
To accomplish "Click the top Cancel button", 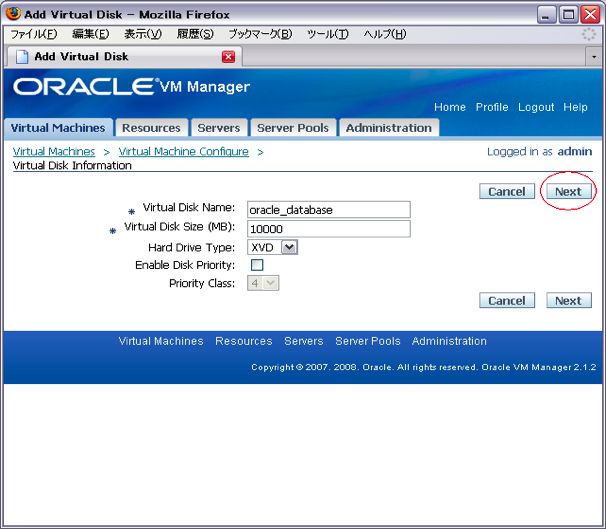I will click(507, 191).
